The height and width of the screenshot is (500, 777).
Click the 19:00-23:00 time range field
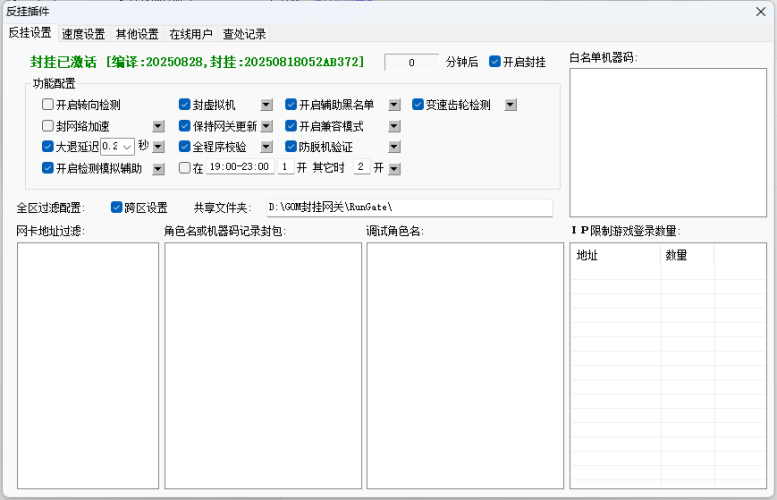coord(238,168)
